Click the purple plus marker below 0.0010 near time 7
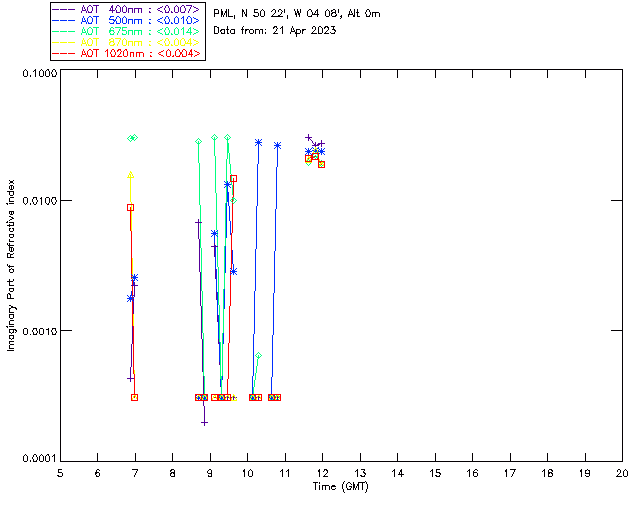This screenshot has height=512, width=640. [x=130, y=378]
